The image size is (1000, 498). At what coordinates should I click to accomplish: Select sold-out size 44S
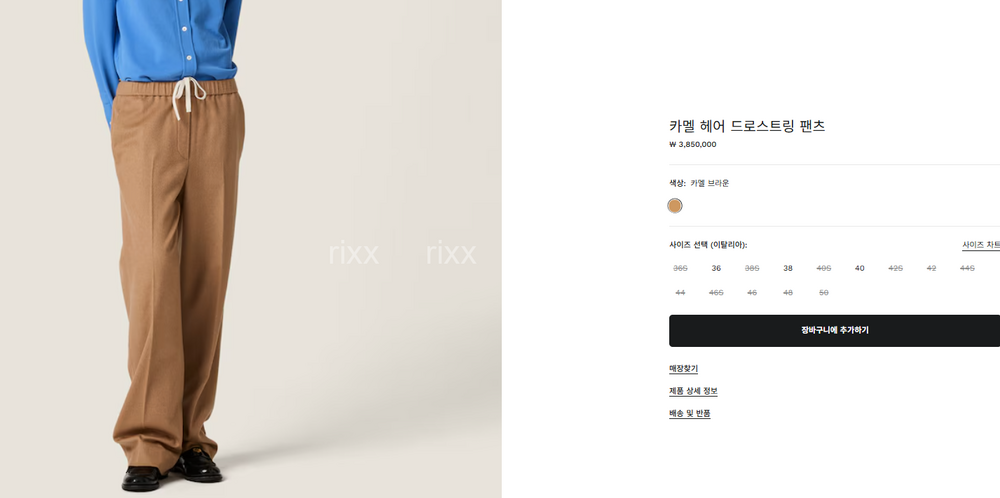[967, 268]
